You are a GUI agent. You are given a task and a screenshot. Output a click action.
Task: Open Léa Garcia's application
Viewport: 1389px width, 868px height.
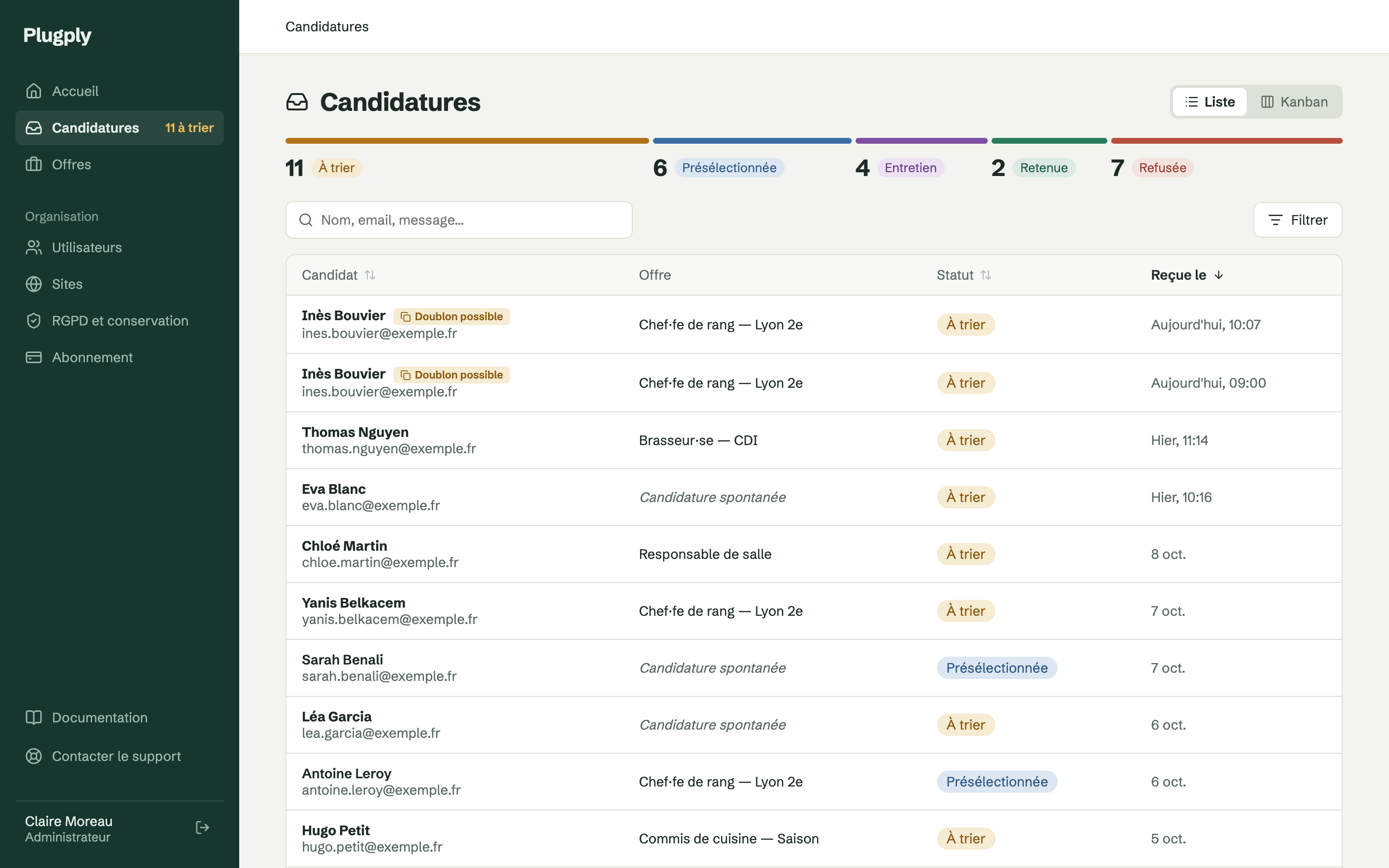click(814, 724)
